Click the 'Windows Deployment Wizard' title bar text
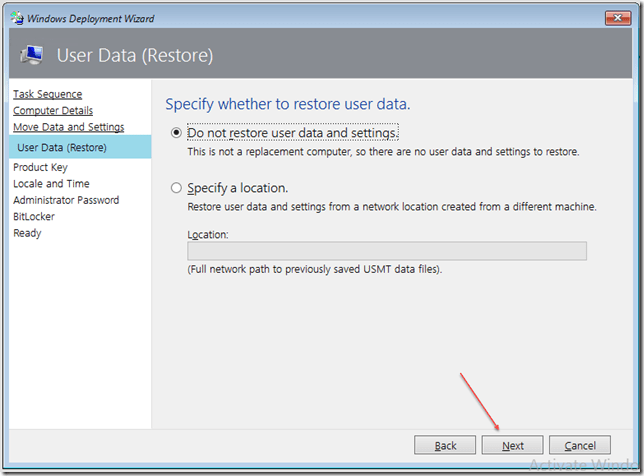Screen dimensions: 644x476 pyautogui.click(x=90, y=19)
